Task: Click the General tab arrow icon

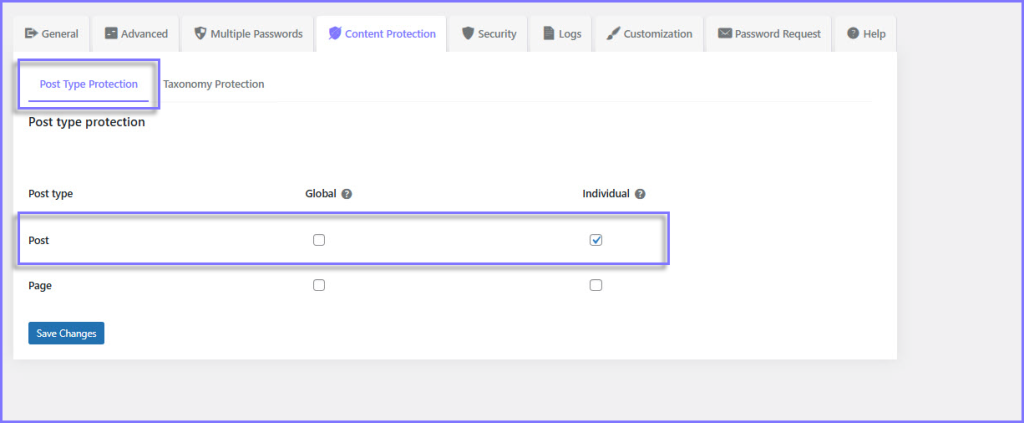Action: click(x=31, y=34)
